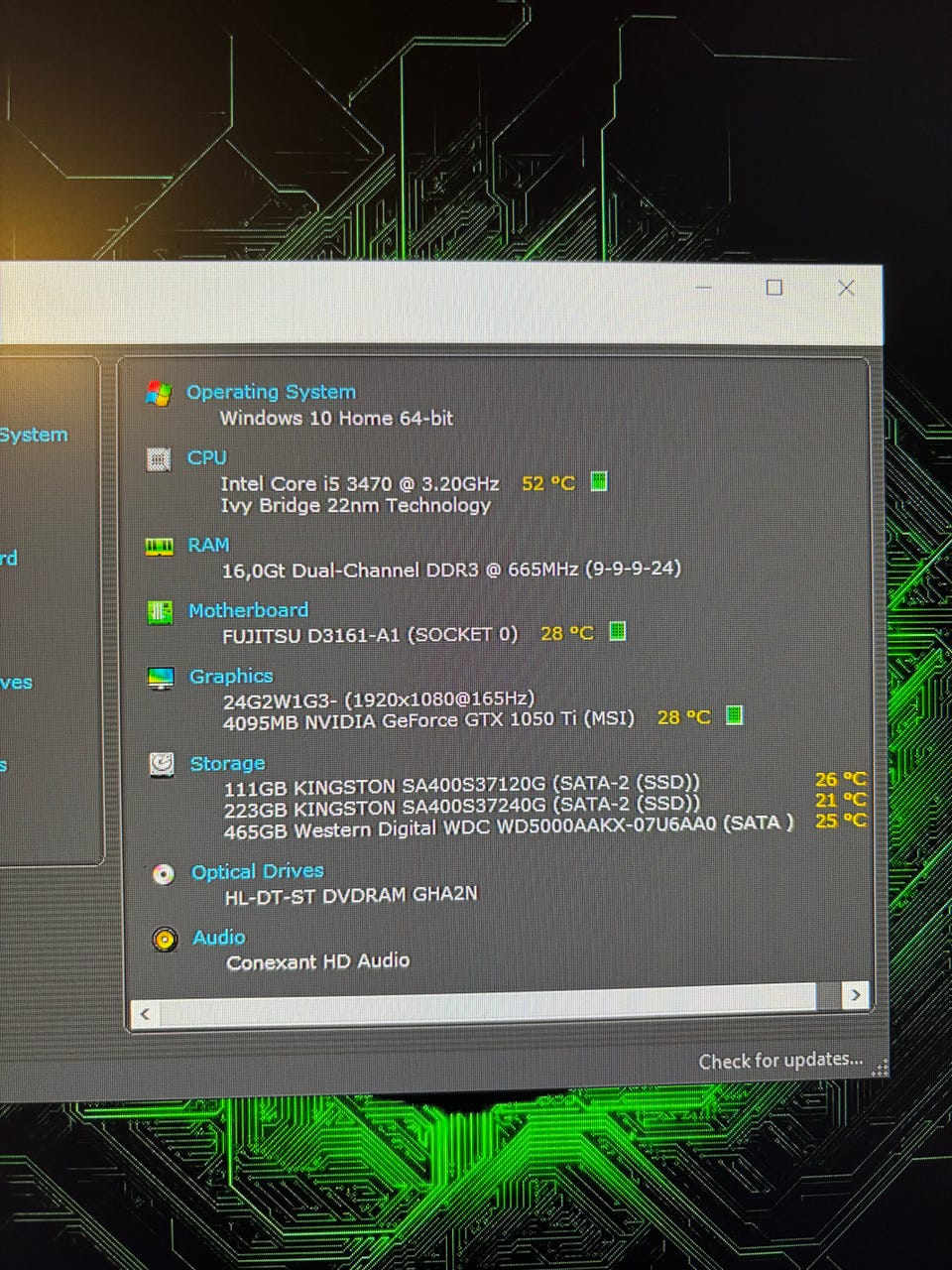Open the Operating System section heading
952x1270 pixels.
pyautogui.click(x=271, y=392)
